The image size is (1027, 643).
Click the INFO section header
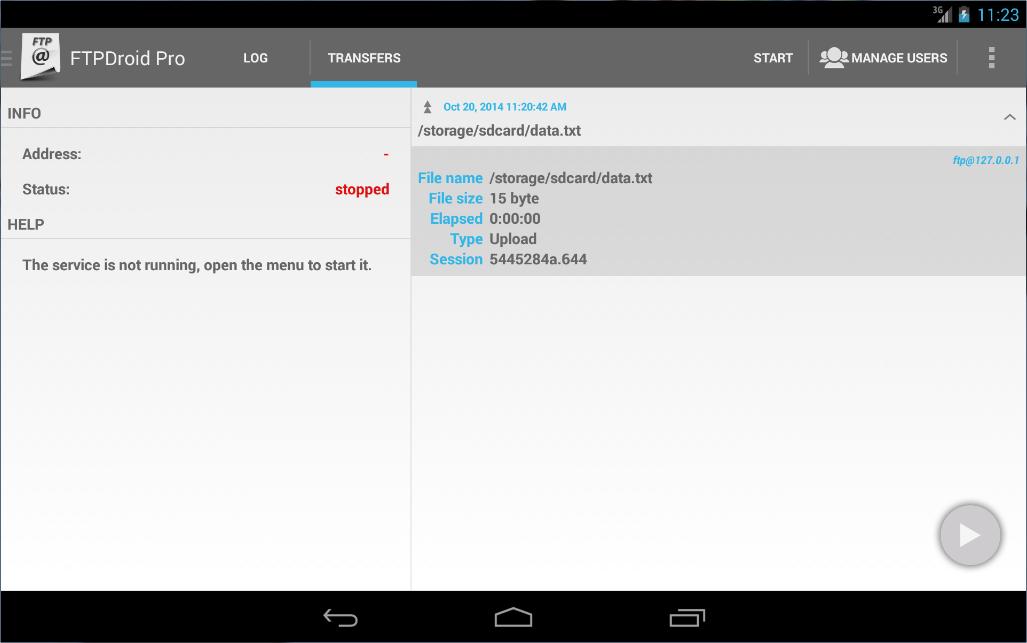click(24, 113)
